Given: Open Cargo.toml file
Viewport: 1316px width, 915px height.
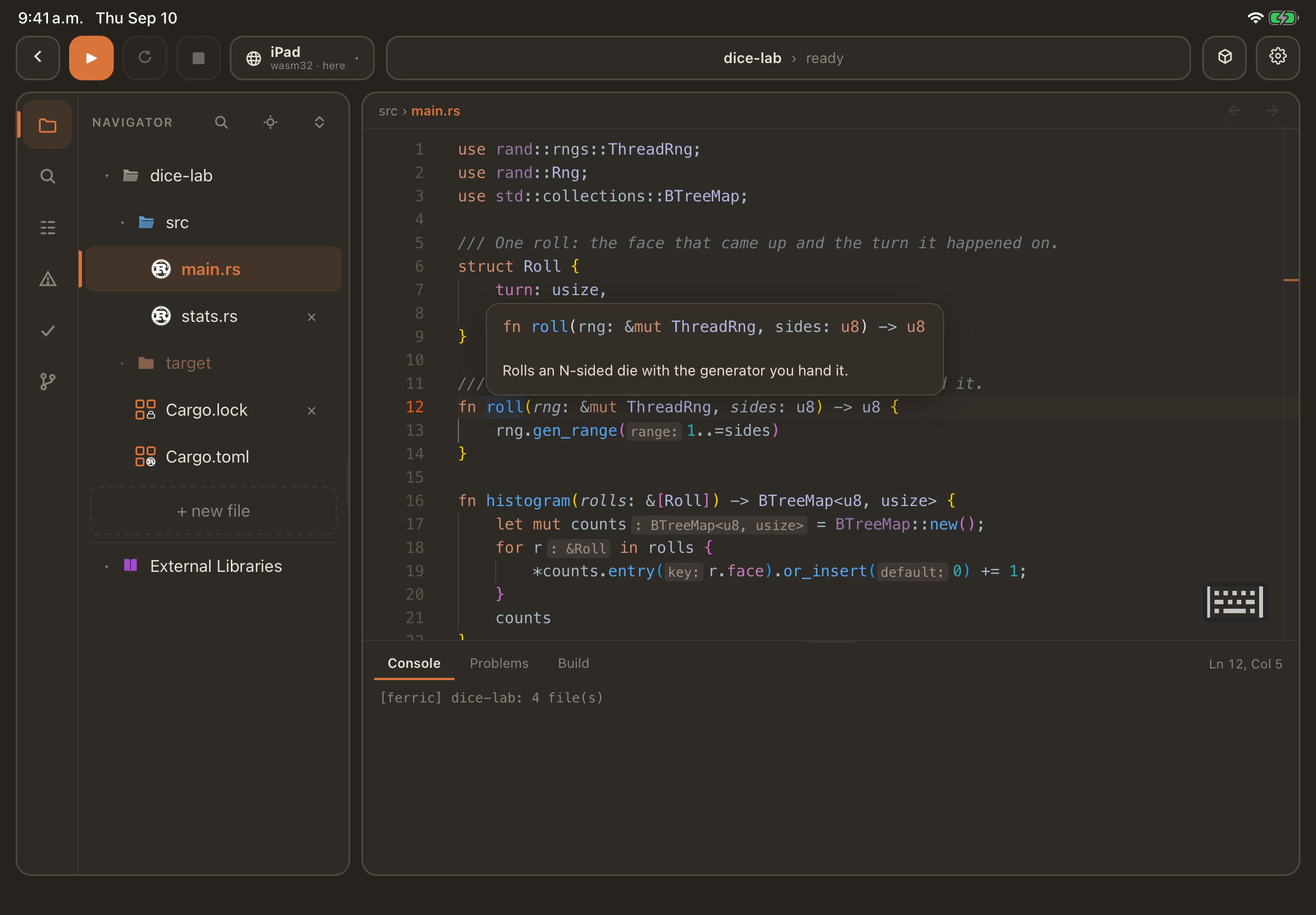Looking at the screenshot, I should (x=213, y=457).
